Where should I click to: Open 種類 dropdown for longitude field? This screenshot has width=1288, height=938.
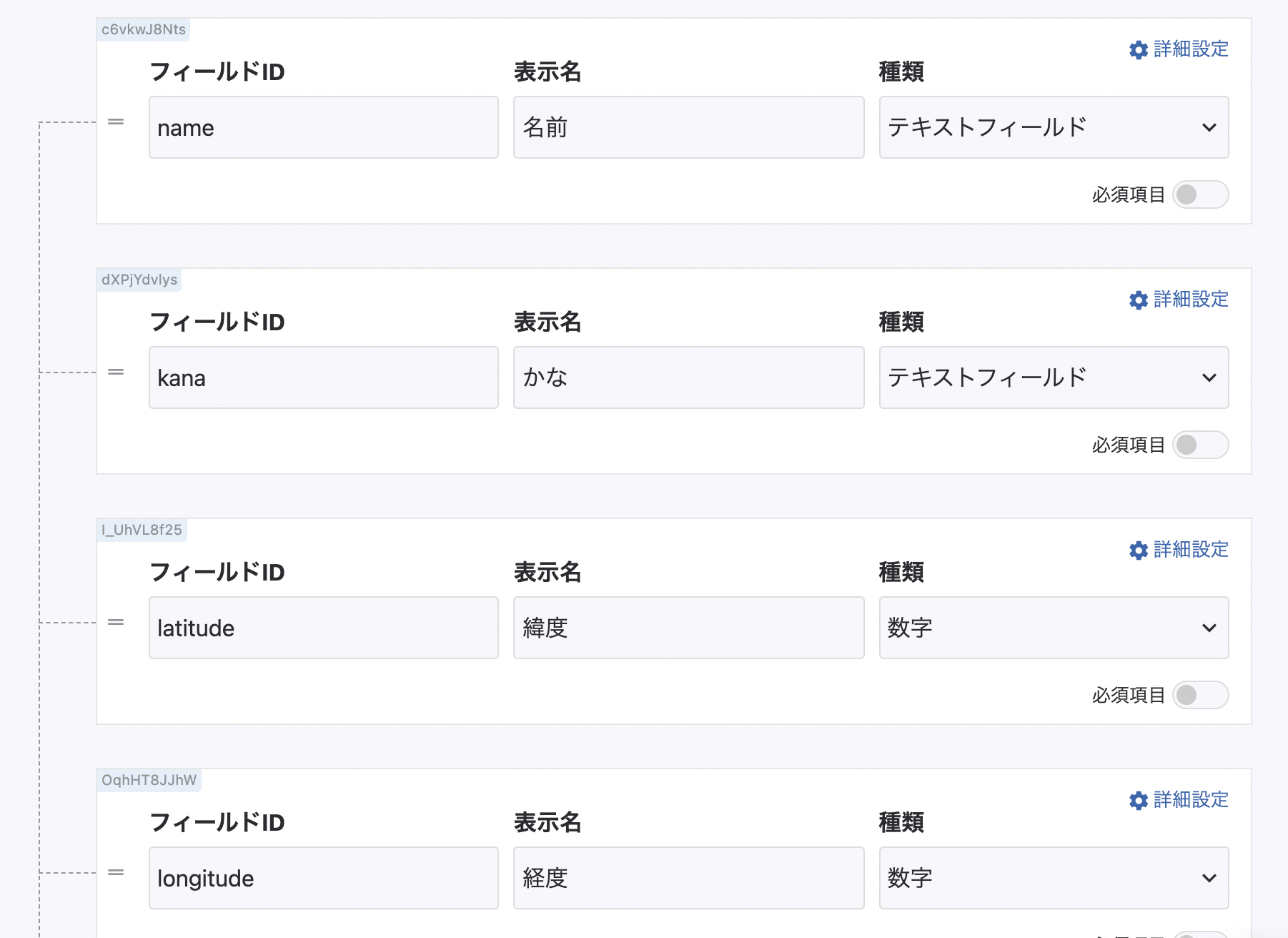coord(1054,878)
